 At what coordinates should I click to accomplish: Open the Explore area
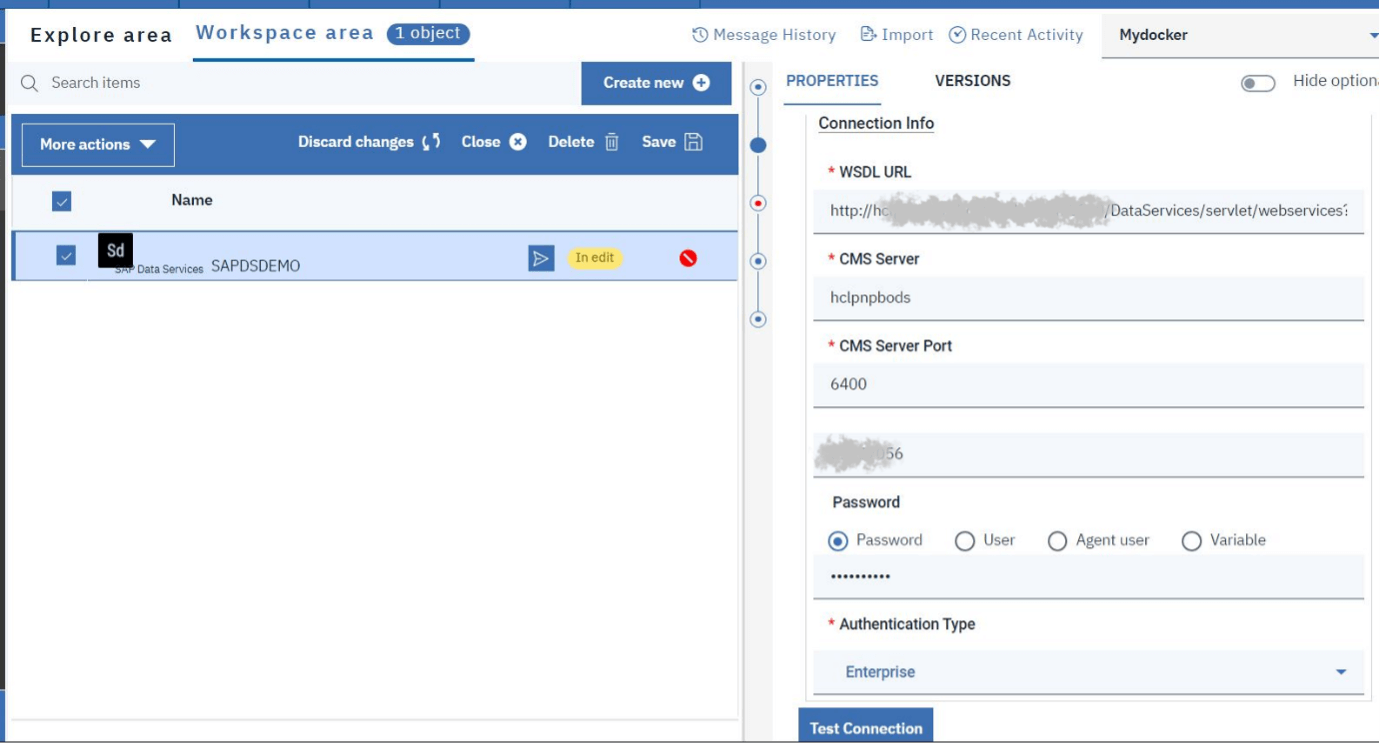(100, 34)
